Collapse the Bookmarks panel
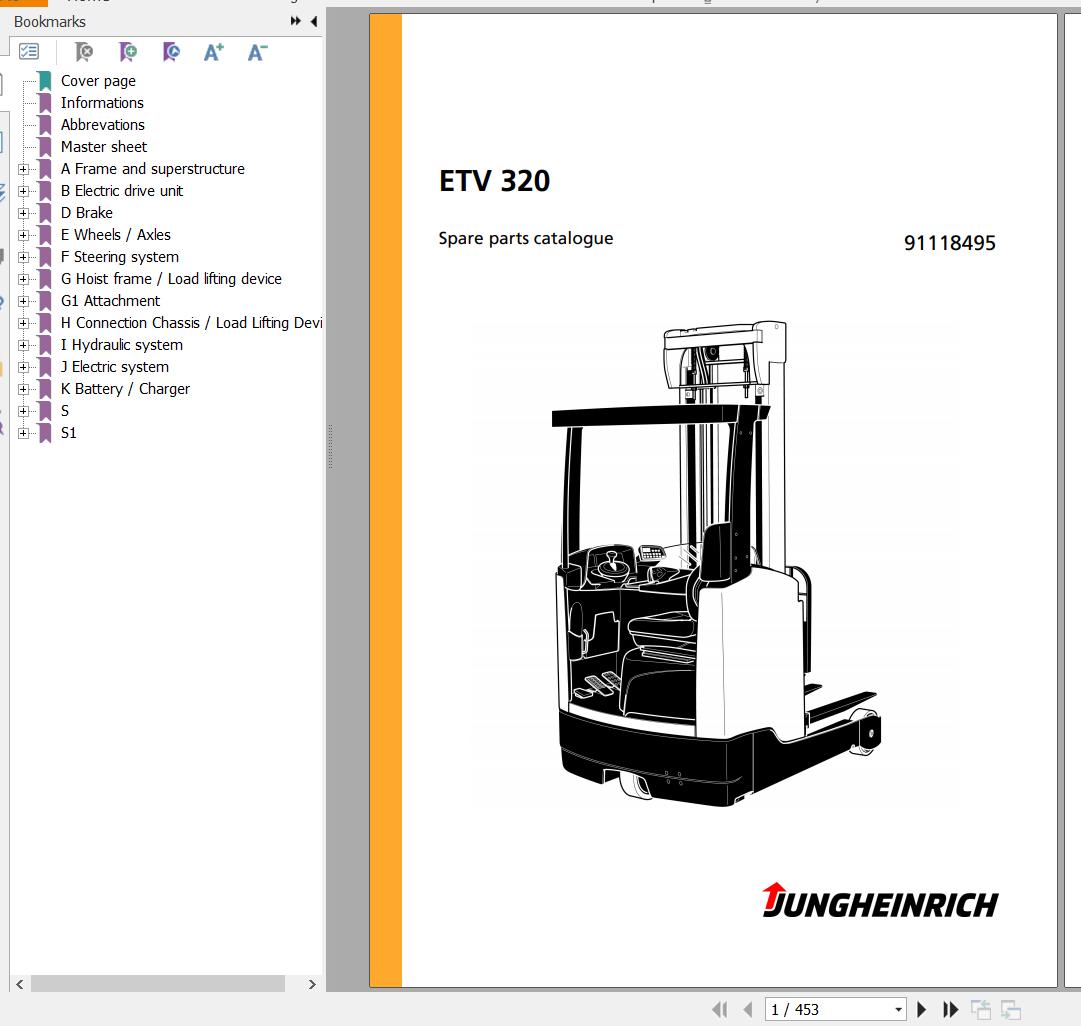Image resolution: width=1081 pixels, height=1026 pixels. point(314,21)
